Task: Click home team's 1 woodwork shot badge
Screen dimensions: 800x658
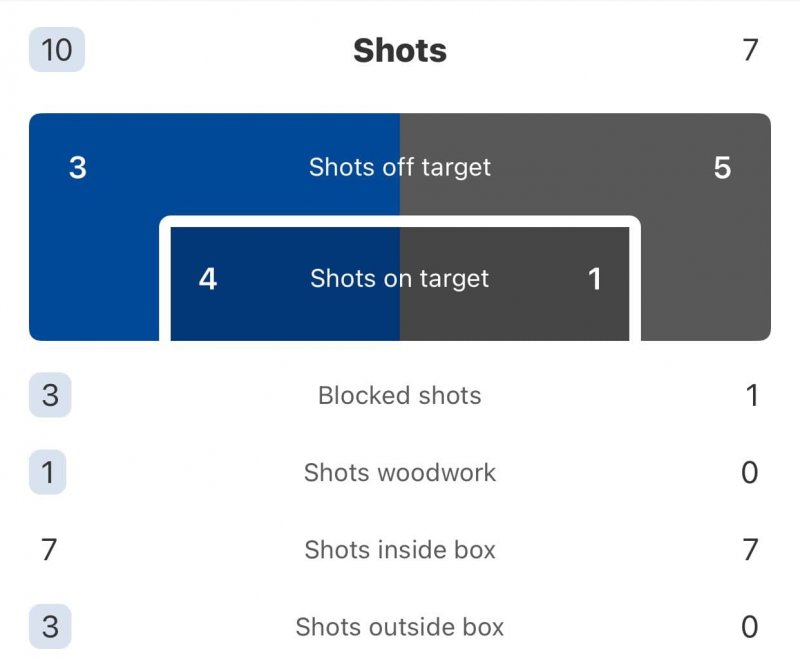Action: (x=48, y=472)
